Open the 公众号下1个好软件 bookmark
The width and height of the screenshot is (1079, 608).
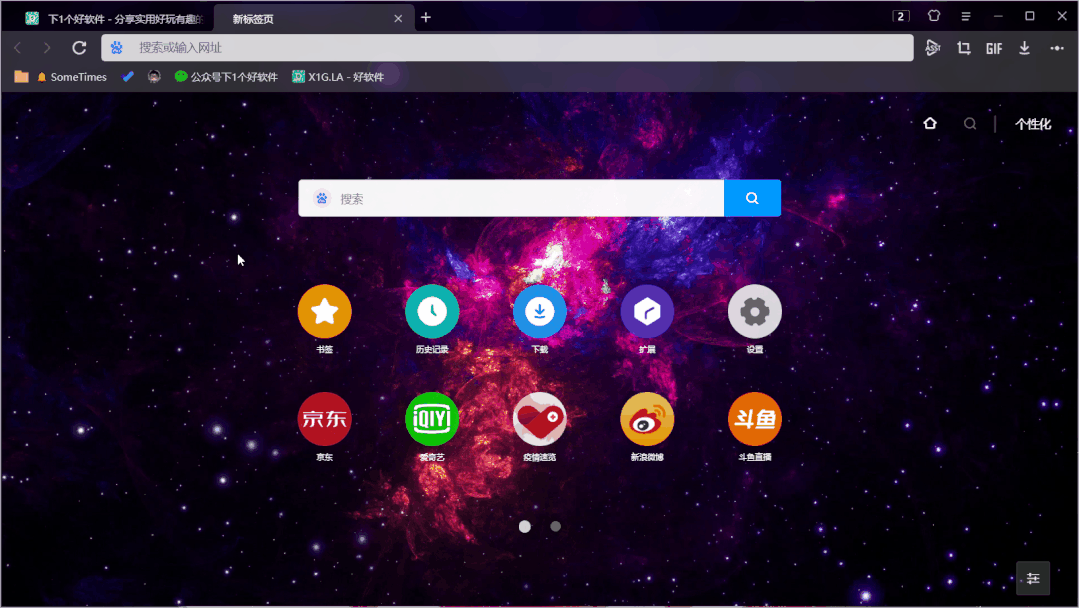pyautogui.click(x=226, y=77)
